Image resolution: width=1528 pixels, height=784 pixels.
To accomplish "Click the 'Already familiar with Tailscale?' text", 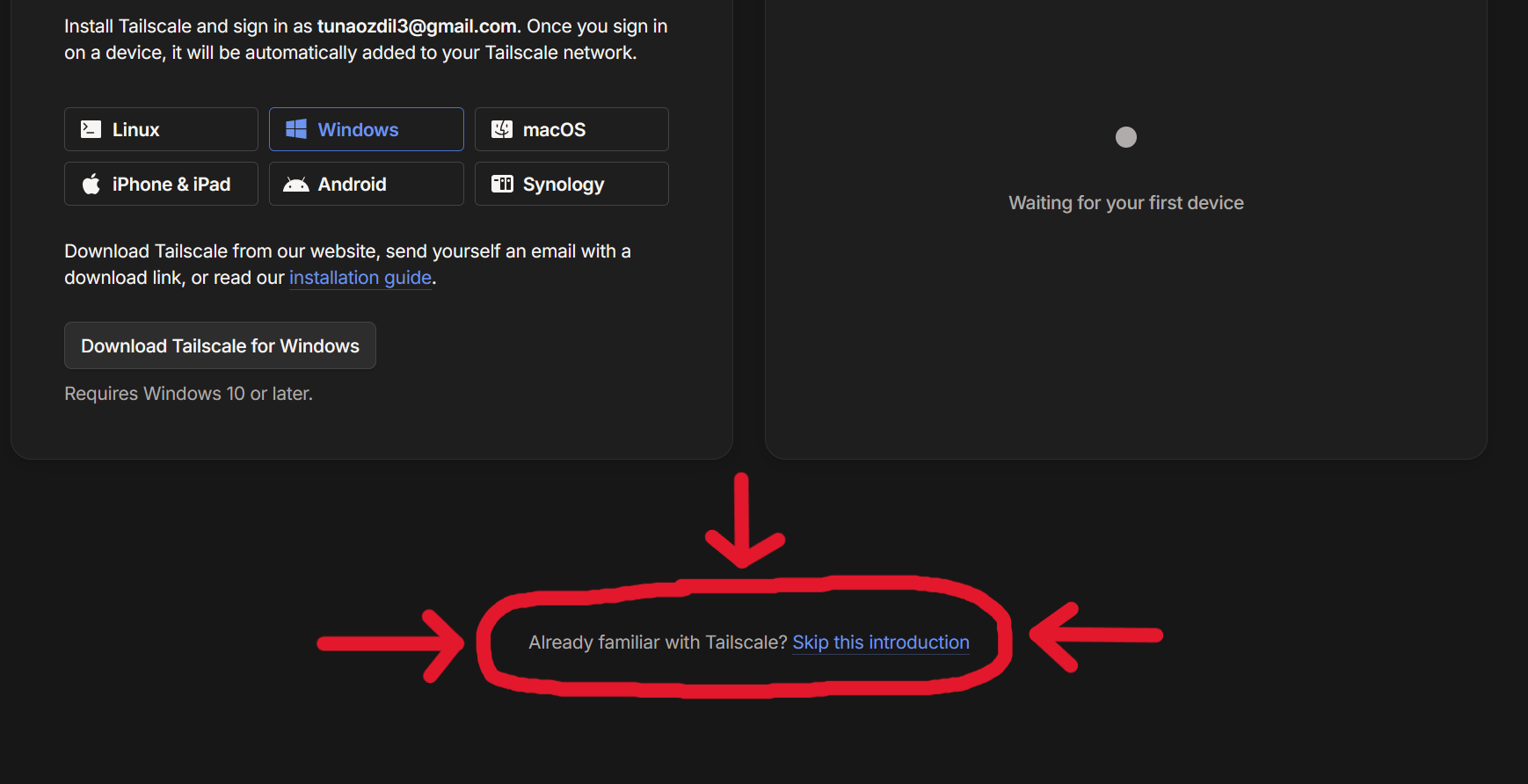I will (658, 642).
